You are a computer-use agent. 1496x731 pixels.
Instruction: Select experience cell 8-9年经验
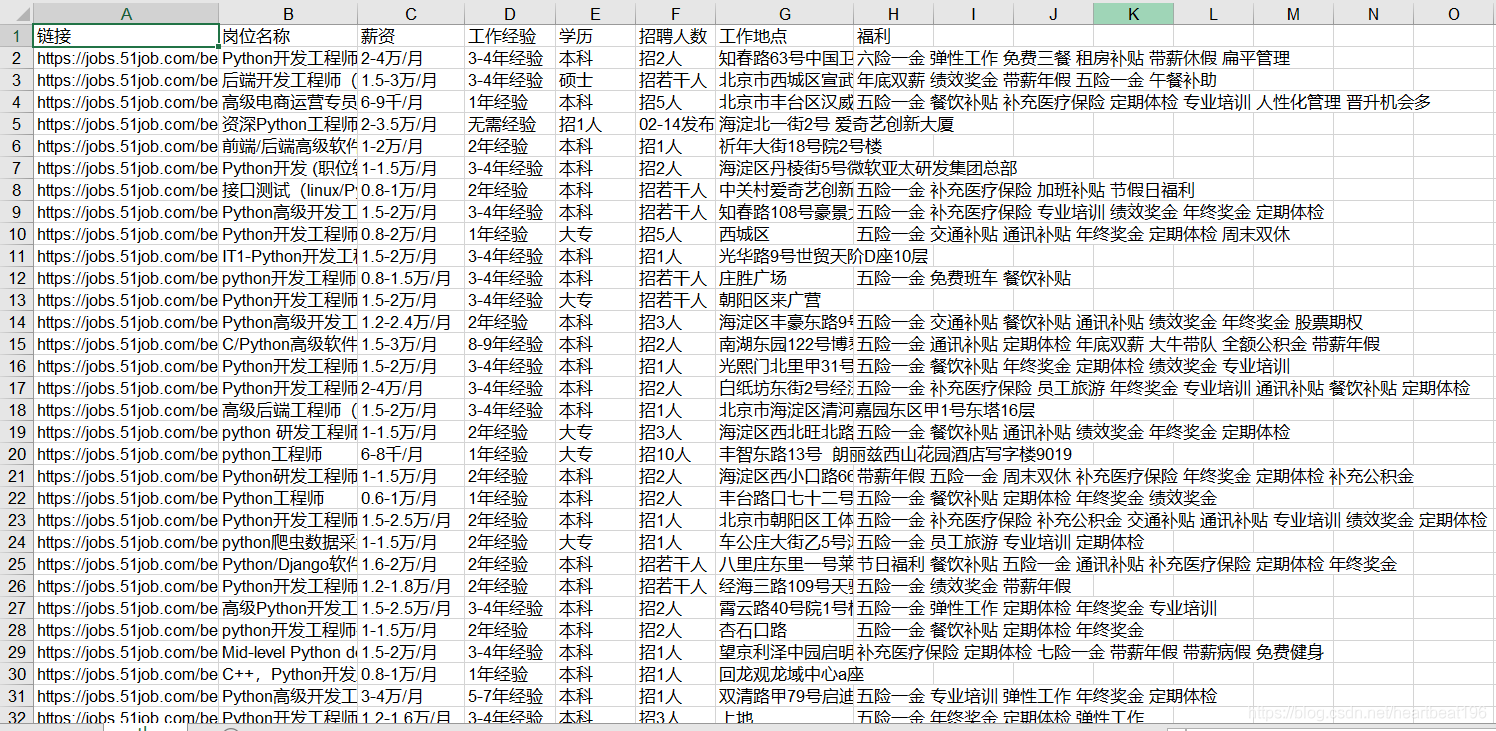510,344
